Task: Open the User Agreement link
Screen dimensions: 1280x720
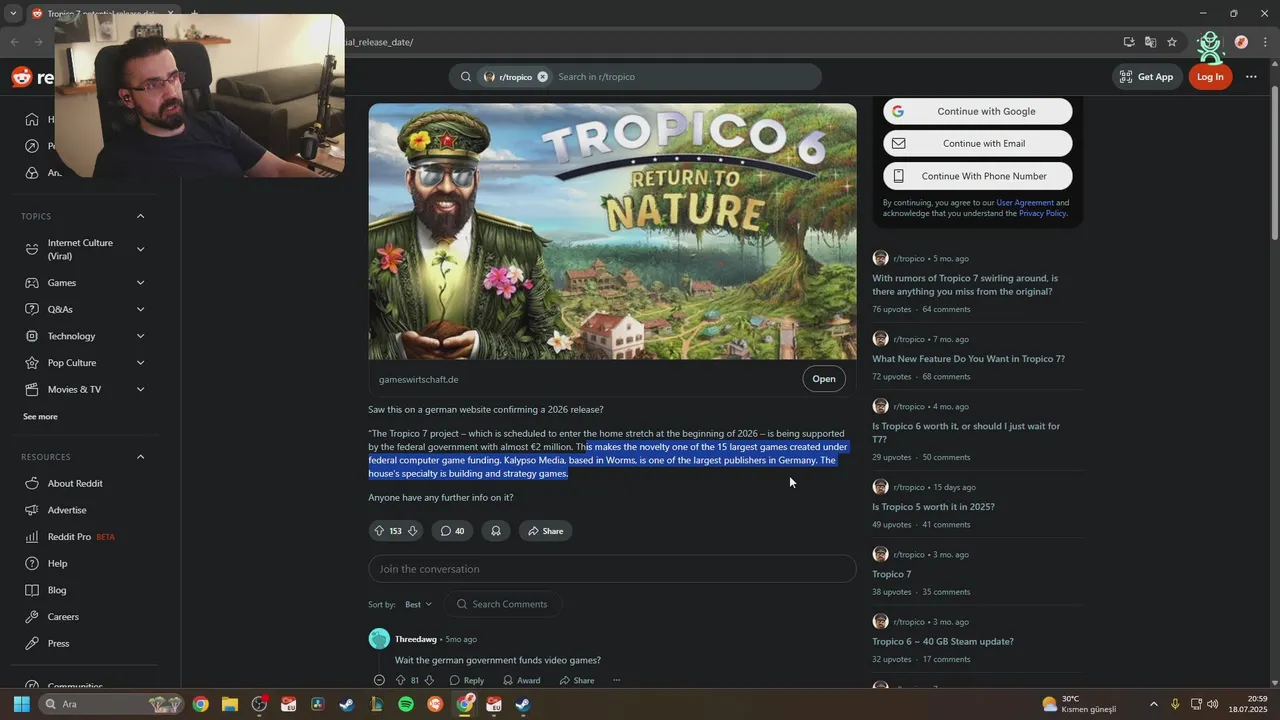Action: [1024, 203]
